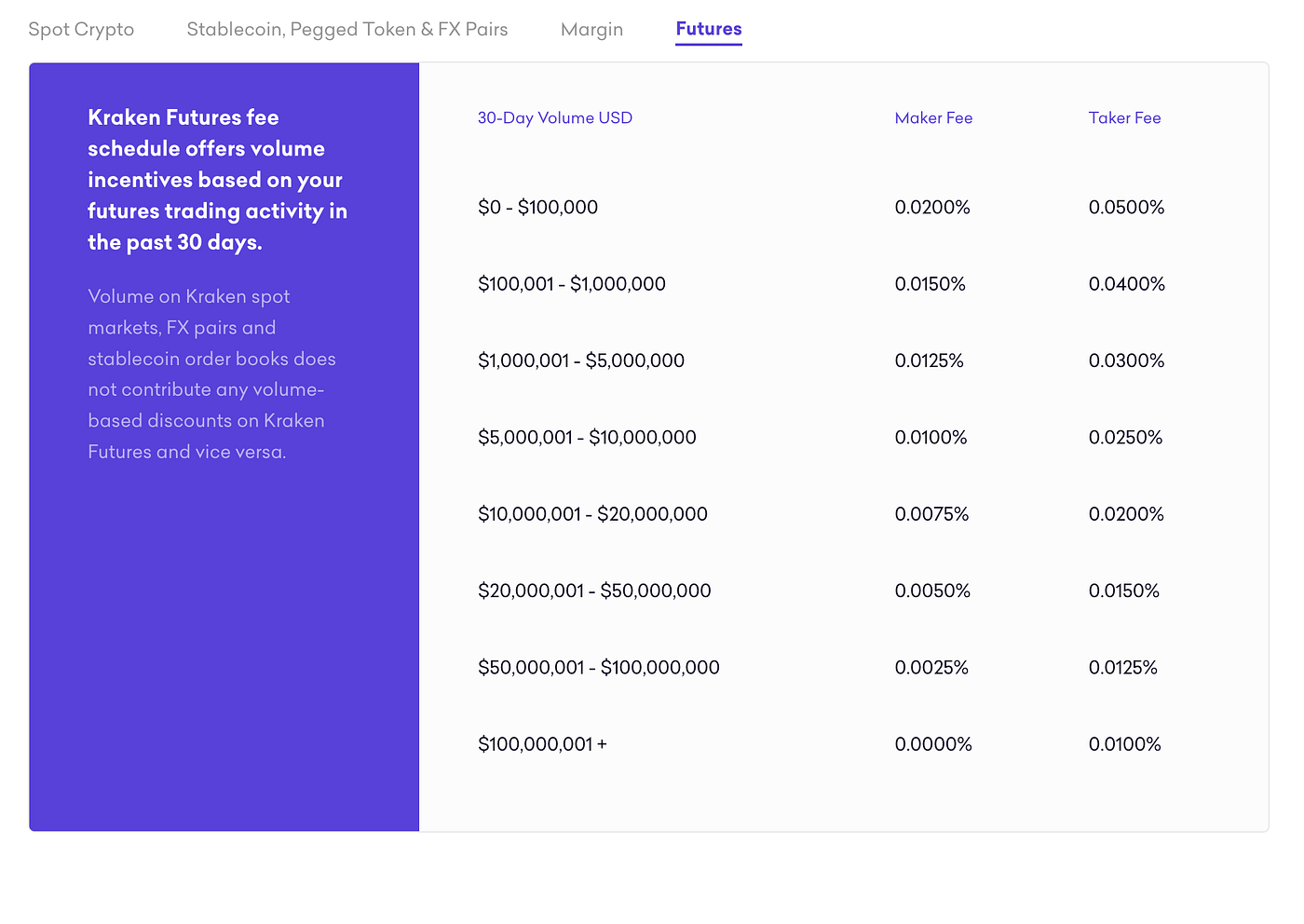Click maker fee 0.0050%
1304x924 pixels.
pos(932,591)
